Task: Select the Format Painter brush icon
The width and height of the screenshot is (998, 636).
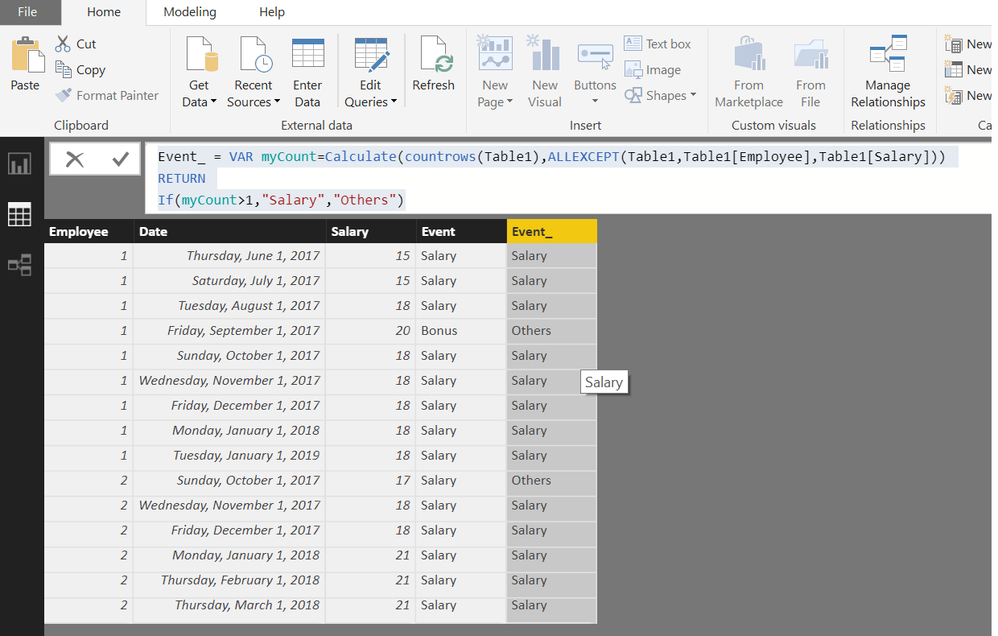Action: [64, 95]
